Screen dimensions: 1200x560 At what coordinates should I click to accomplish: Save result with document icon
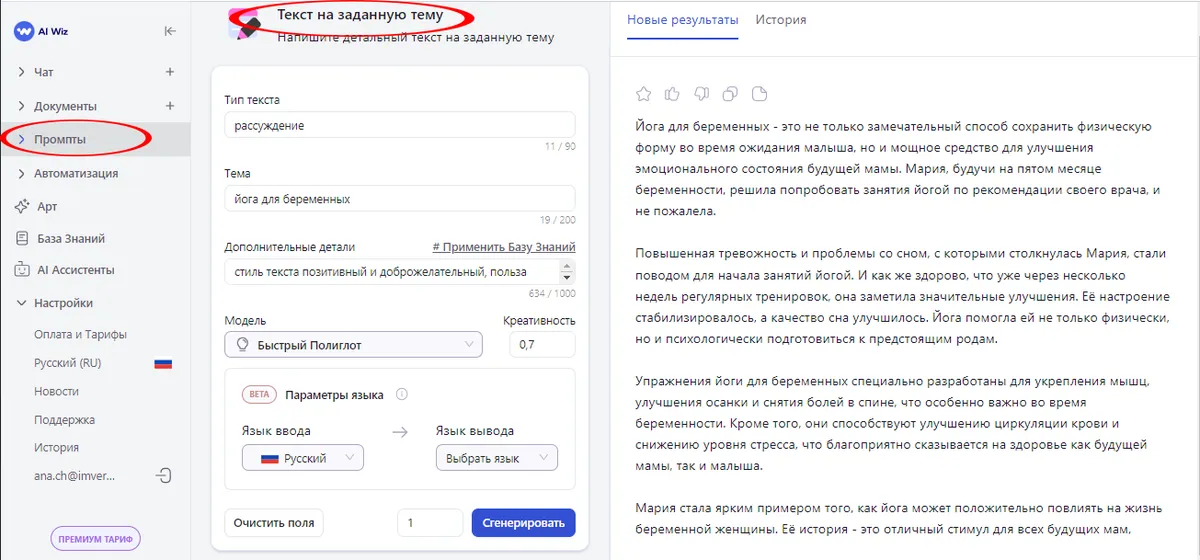pos(760,94)
